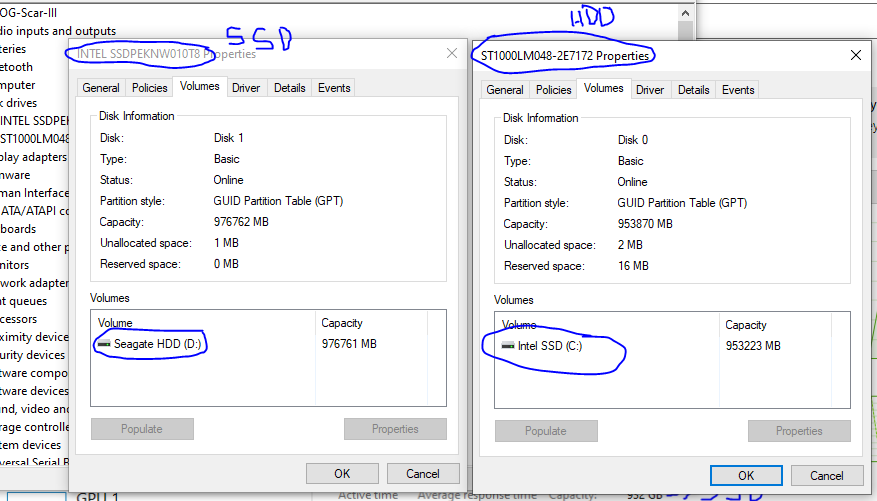This screenshot has width=877, height=501.
Task: Open Details tab in ST1000LM048 Properties window
Action: tap(694, 89)
